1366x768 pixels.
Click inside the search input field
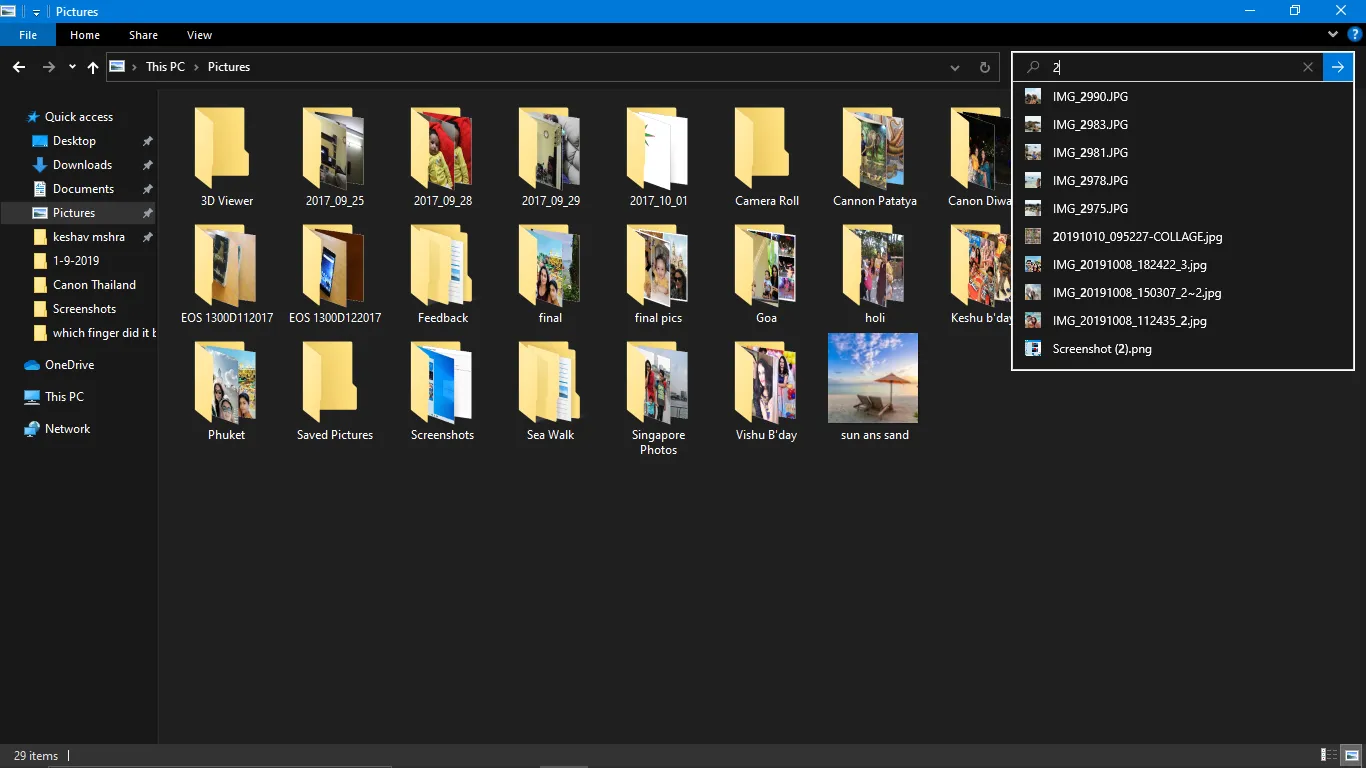pos(1170,67)
